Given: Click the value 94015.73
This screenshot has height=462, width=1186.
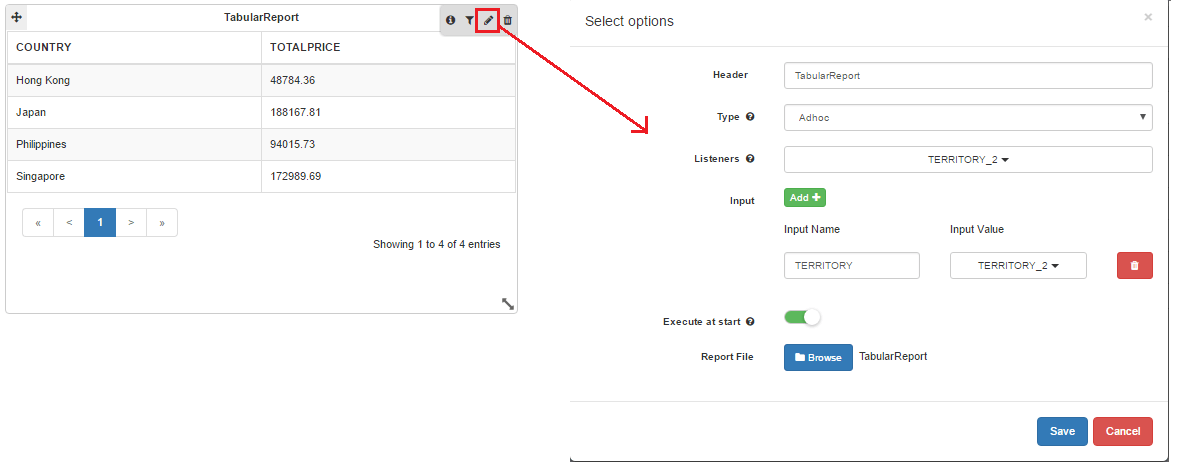Looking at the screenshot, I should pos(293,144).
